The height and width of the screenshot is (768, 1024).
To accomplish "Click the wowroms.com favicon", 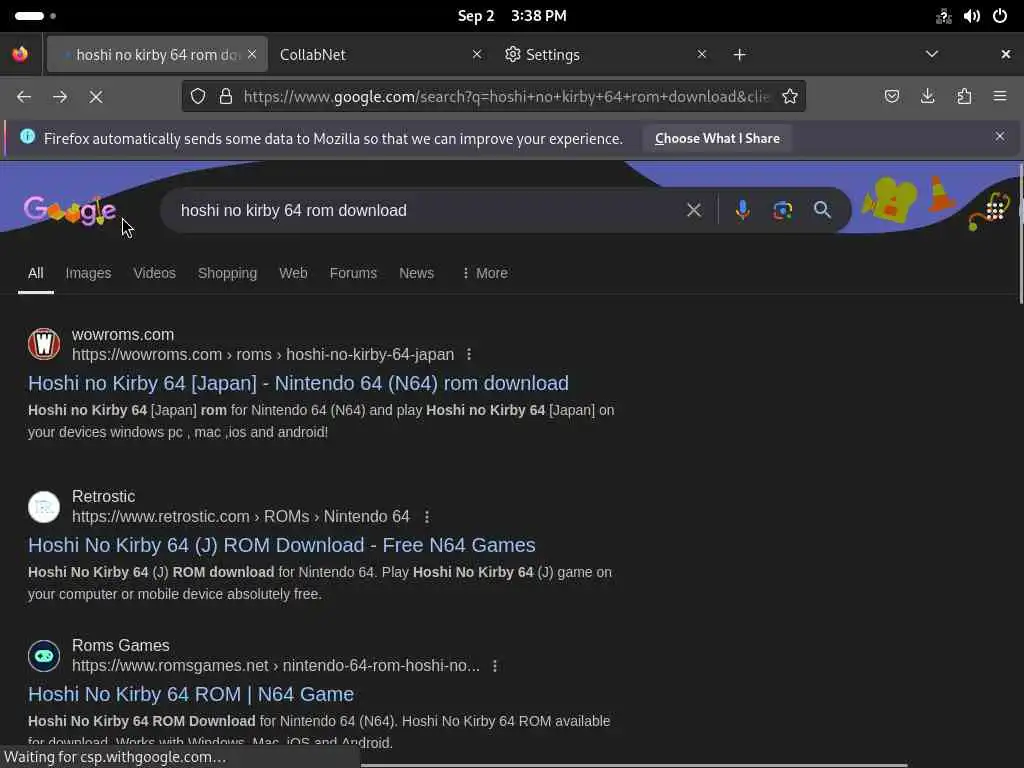I will (44, 344).
